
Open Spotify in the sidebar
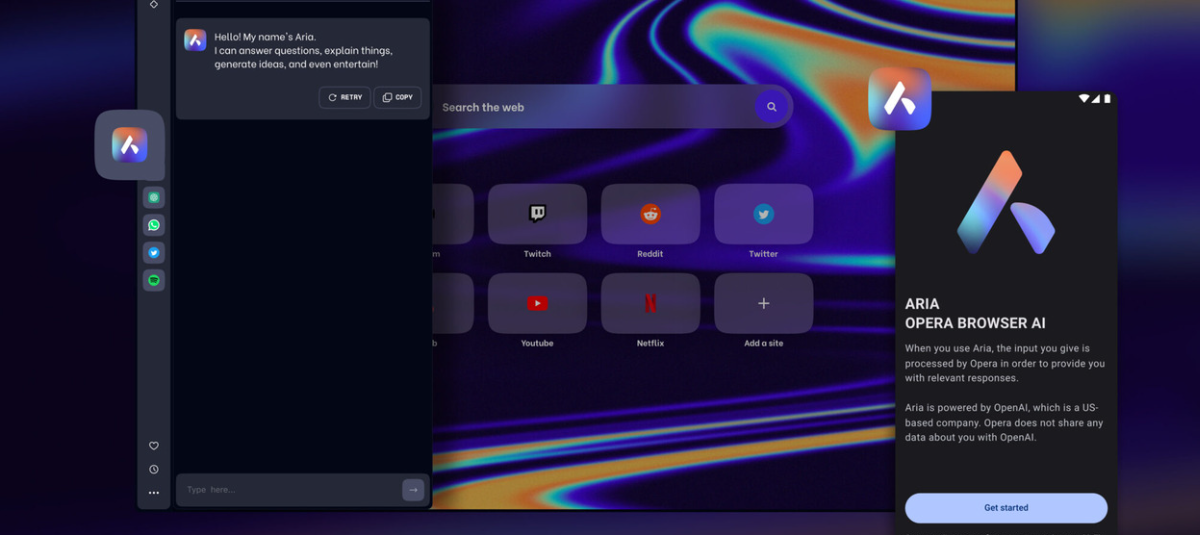(x=154, y=280)
